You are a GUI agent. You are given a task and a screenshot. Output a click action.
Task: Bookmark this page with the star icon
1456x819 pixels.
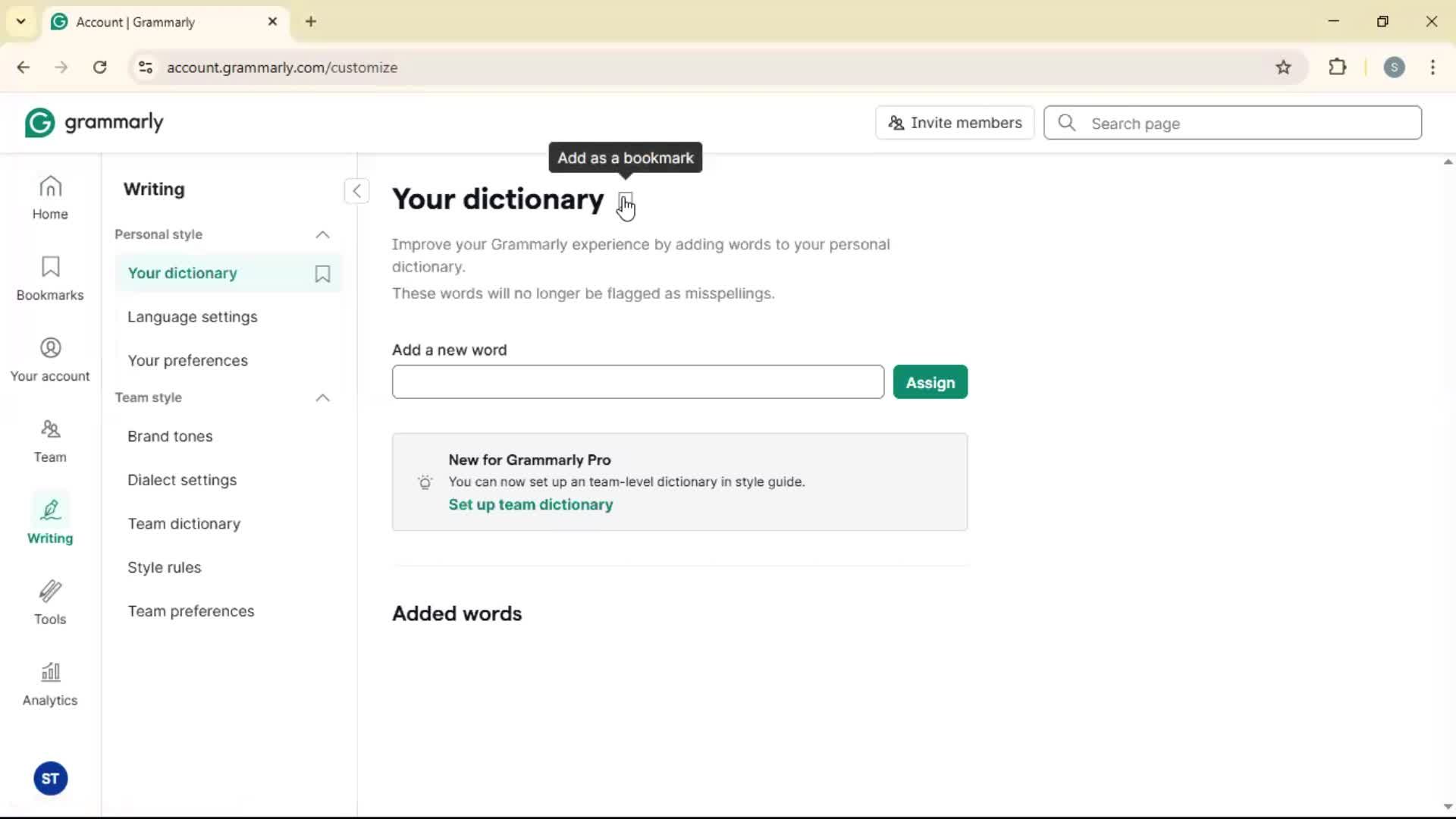1283,67
